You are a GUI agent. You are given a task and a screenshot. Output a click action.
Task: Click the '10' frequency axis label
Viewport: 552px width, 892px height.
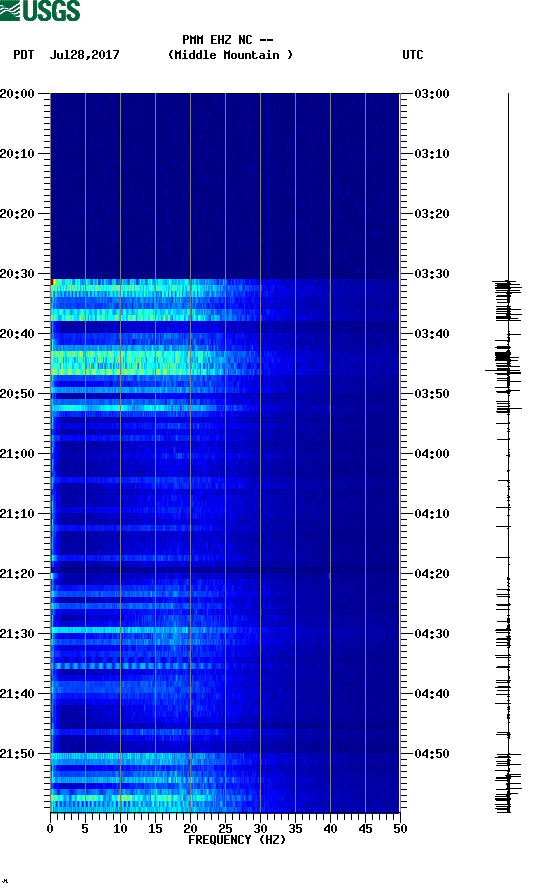pos(120,829)
